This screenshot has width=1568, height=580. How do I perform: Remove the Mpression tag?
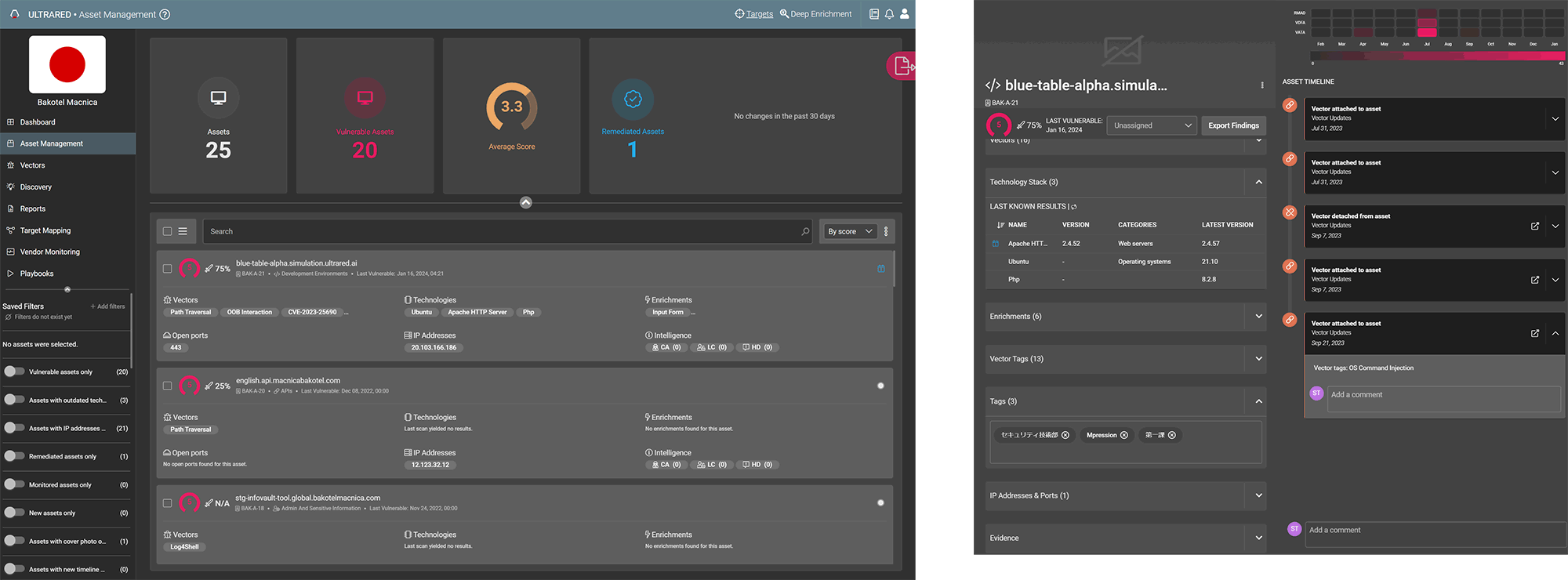[x=1124, y=435]
